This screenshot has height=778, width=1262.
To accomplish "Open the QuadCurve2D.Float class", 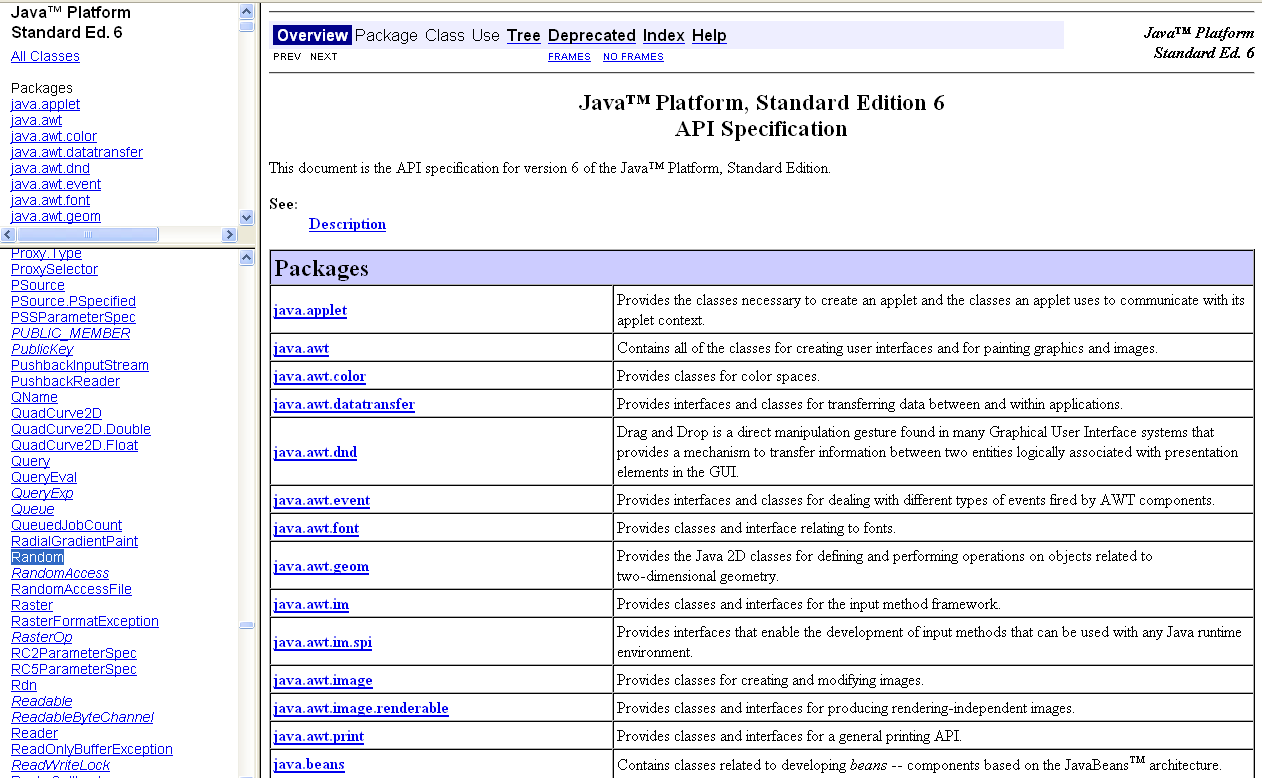I will tap(75, 445).
